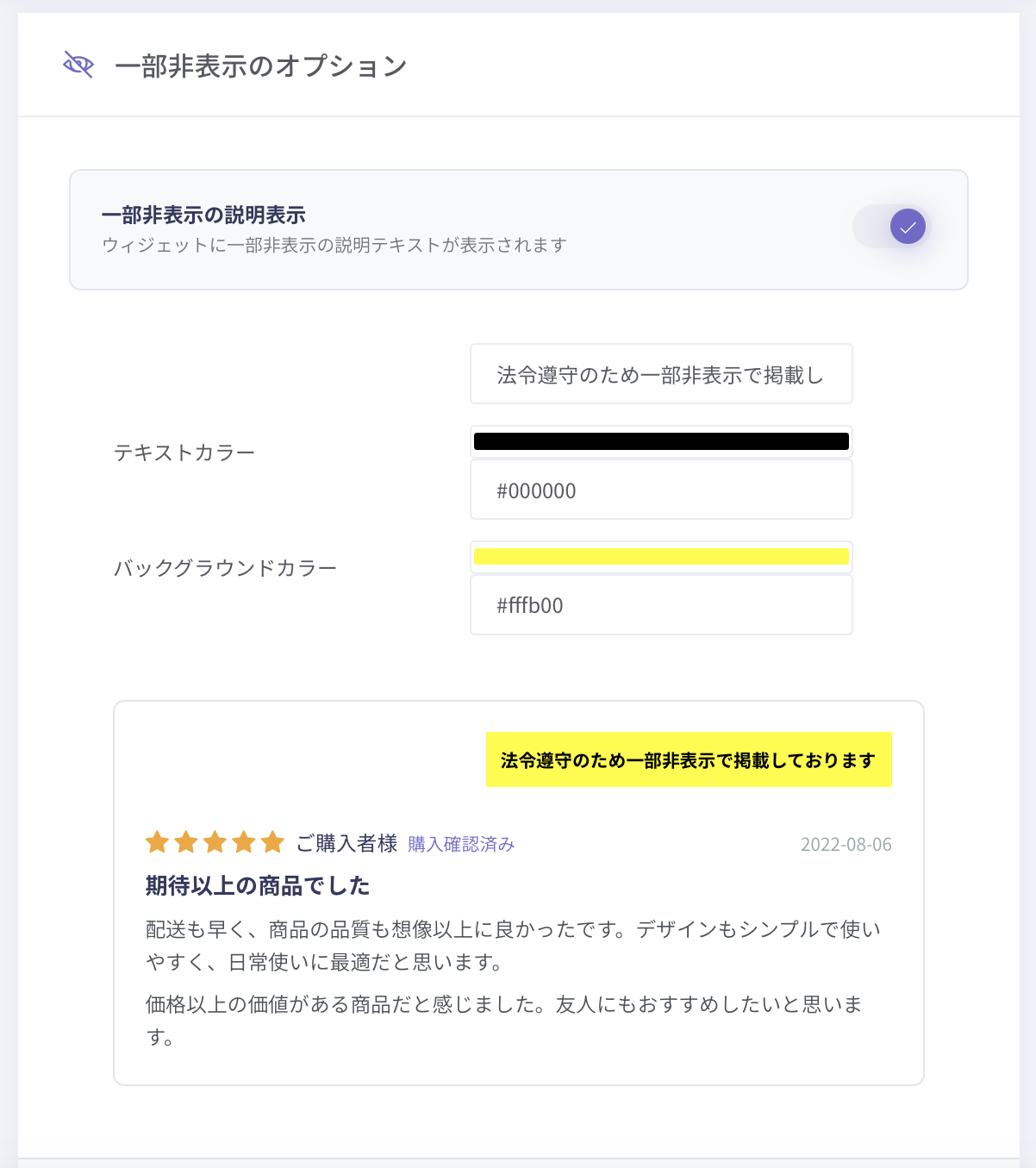Toggle off 一部非表示の説明表示 switch
The image size is (1036, 1168).
[x=892, y=228]
